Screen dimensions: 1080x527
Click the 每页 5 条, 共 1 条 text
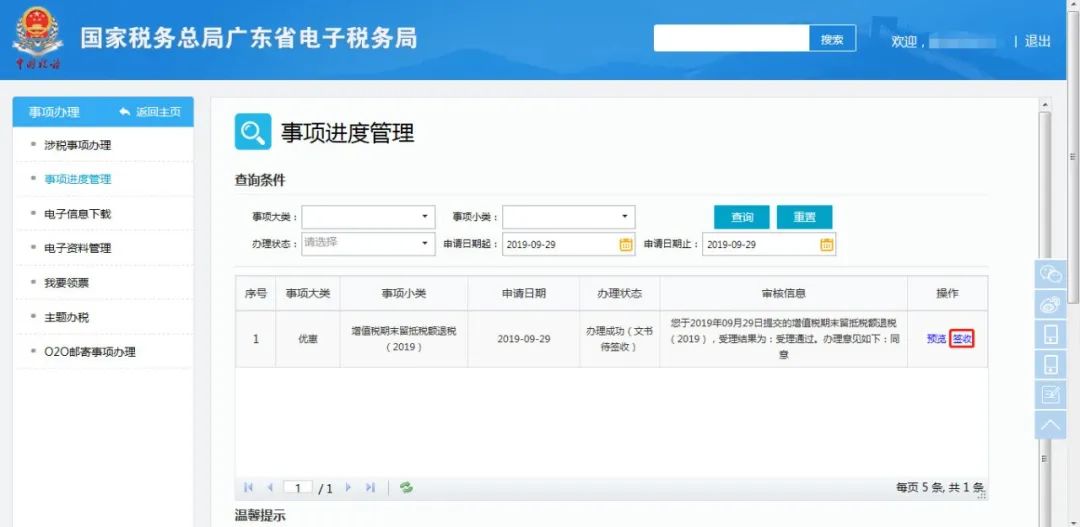[940, 488]
